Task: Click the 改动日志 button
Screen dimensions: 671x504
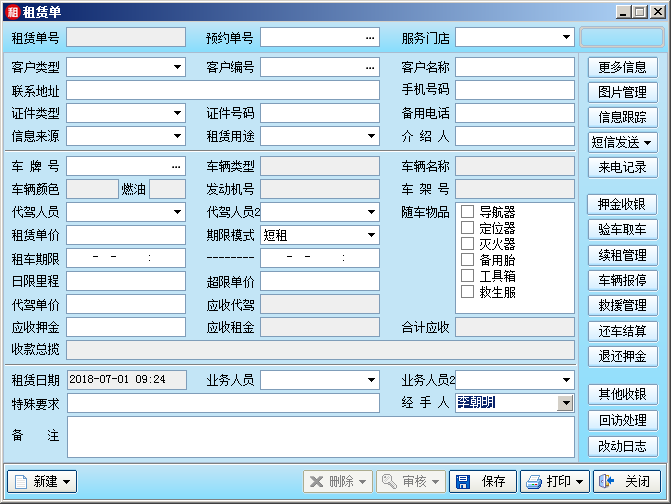Action: (622, 447)
